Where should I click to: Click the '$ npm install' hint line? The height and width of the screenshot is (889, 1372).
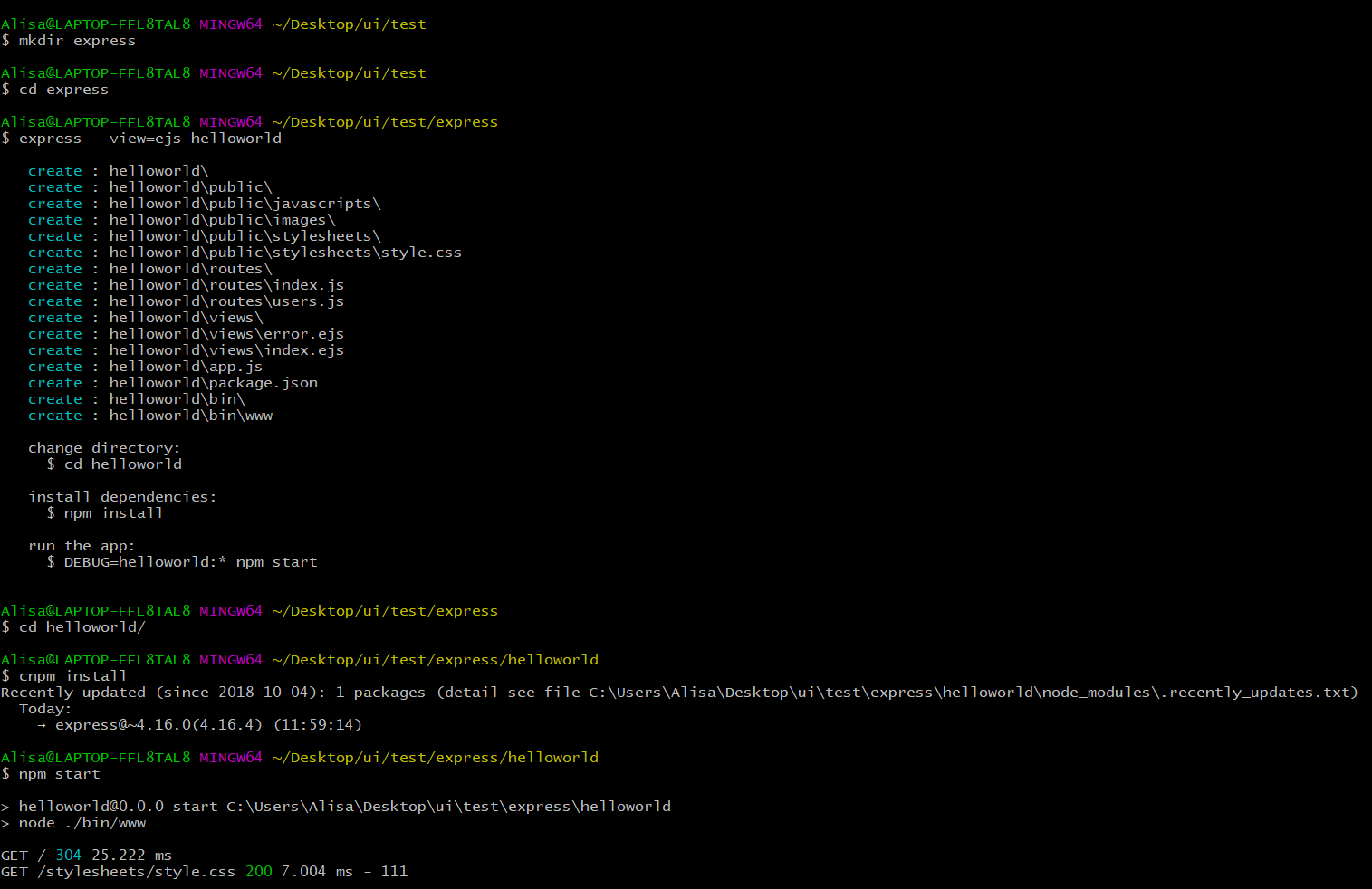click(x=105, y=513)
